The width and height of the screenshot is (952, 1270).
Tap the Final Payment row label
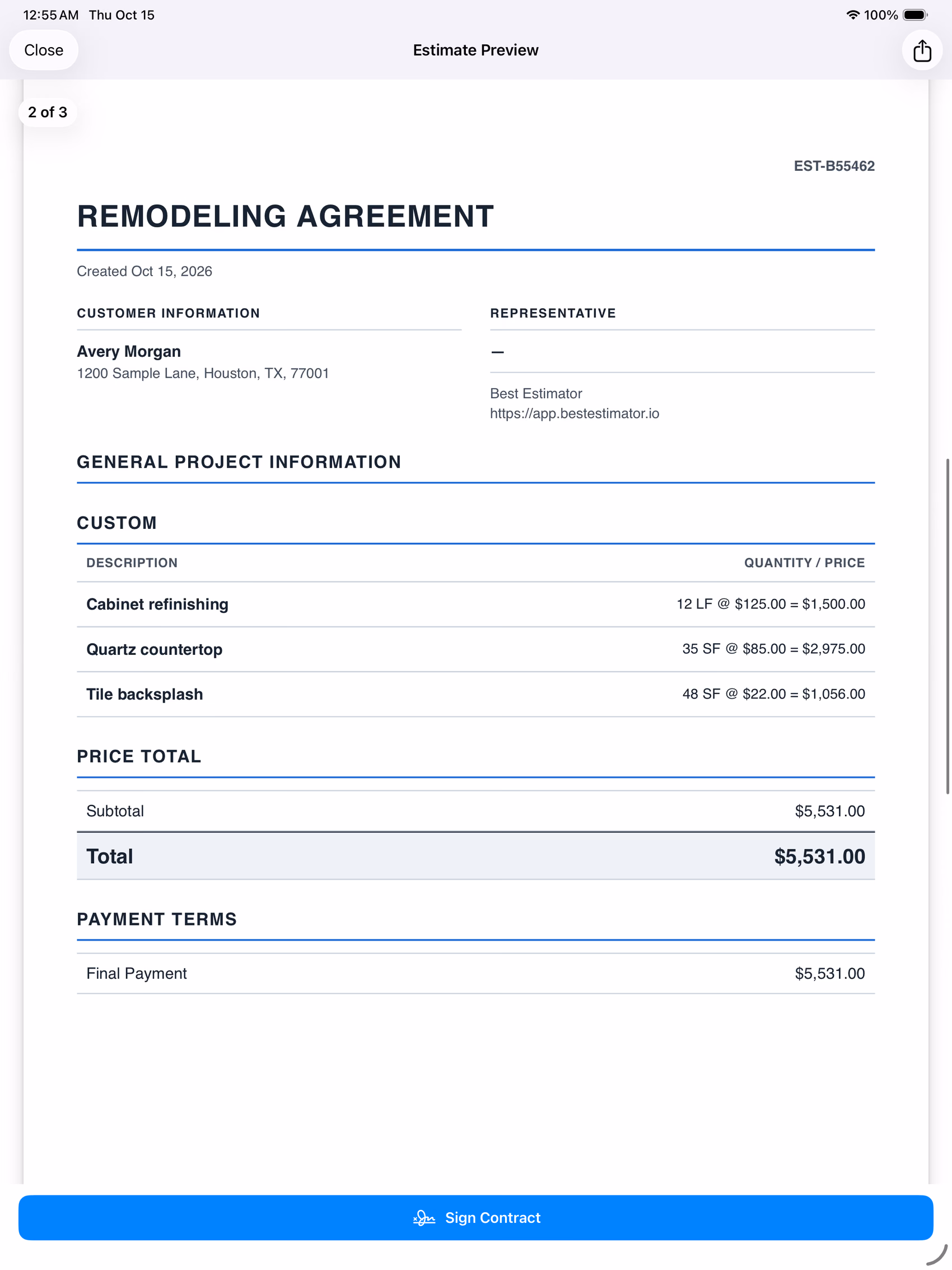point(137,973)
